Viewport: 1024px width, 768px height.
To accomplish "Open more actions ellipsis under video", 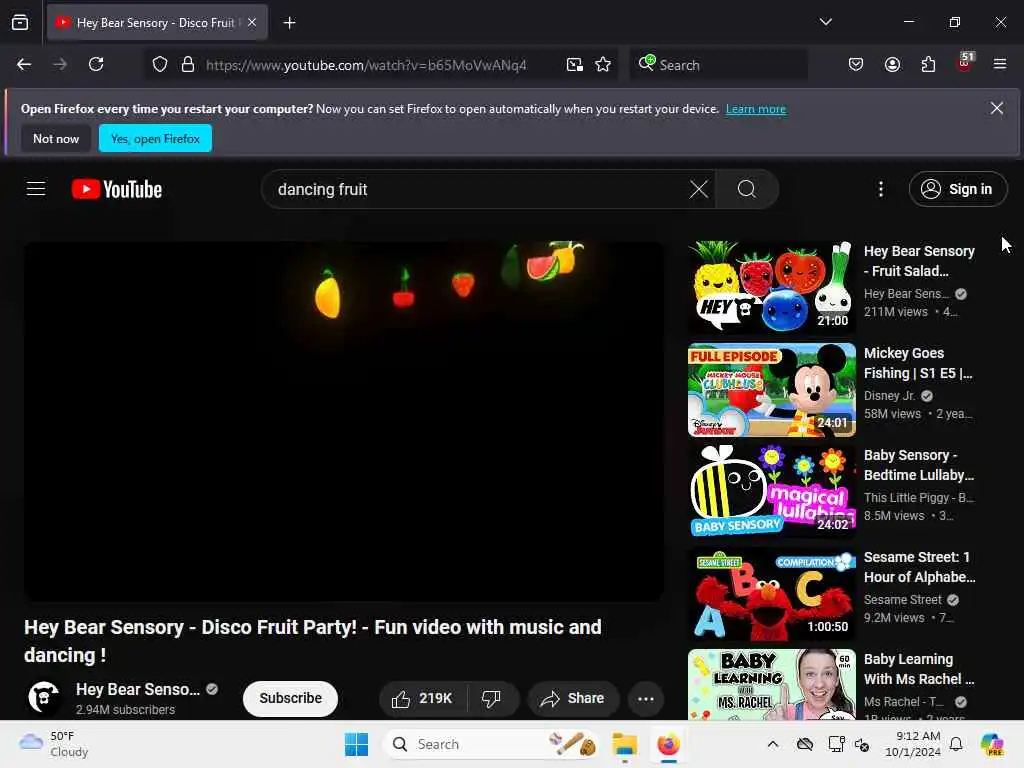I will tap(646, 699).
